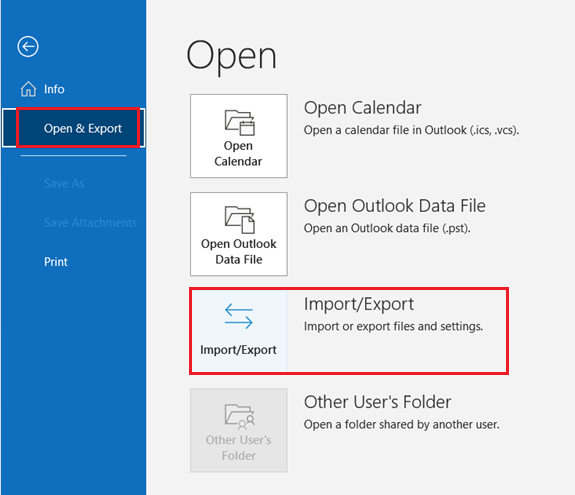Click the Open Calendar button
Image resolution: width=575 pixels, height=495 pixels.
(x=239, y=136)
